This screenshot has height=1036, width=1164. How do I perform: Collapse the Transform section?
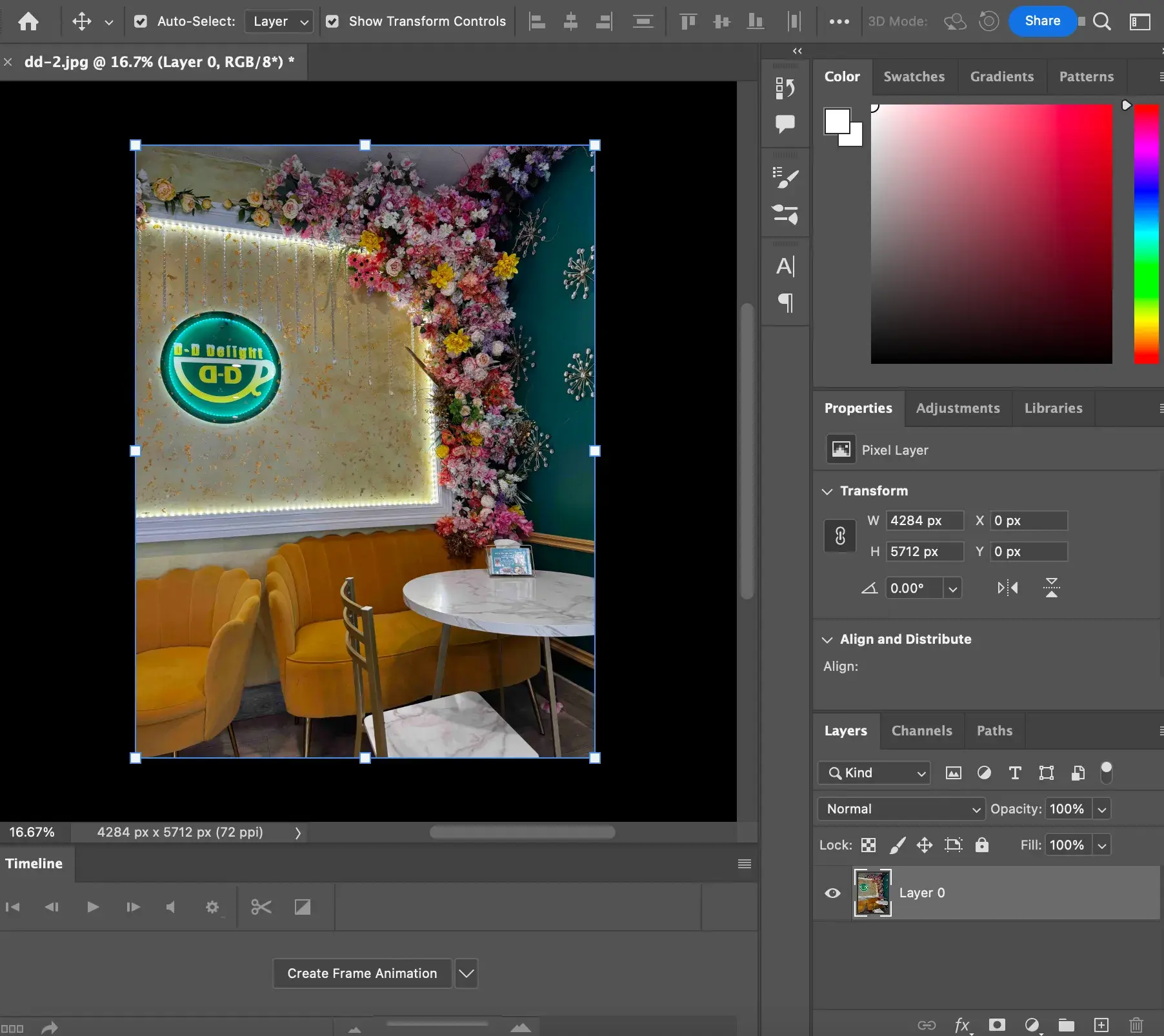point(828,491)
